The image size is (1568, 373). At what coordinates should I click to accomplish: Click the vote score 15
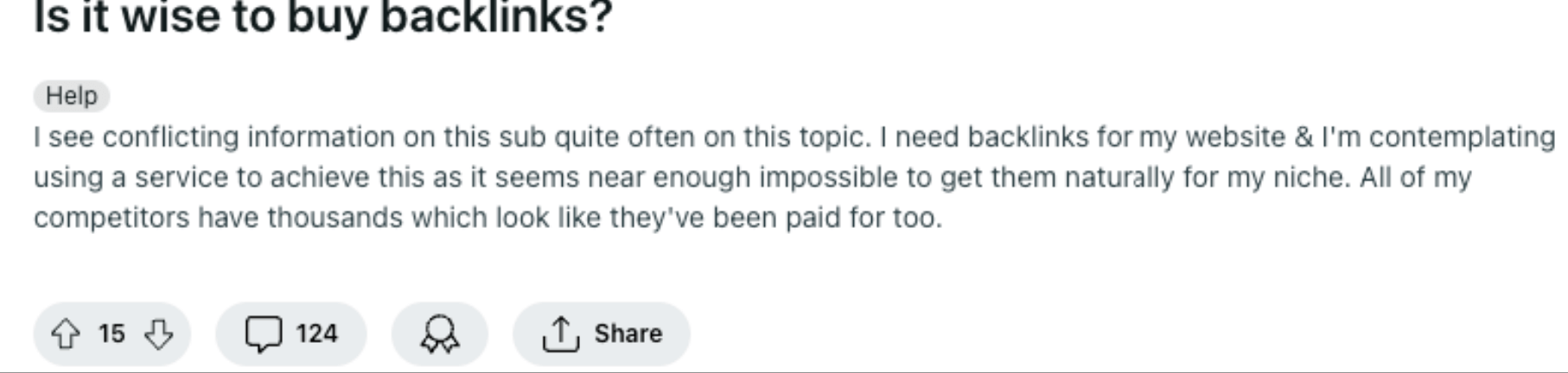pyautogui.click(x=112, y=333)
